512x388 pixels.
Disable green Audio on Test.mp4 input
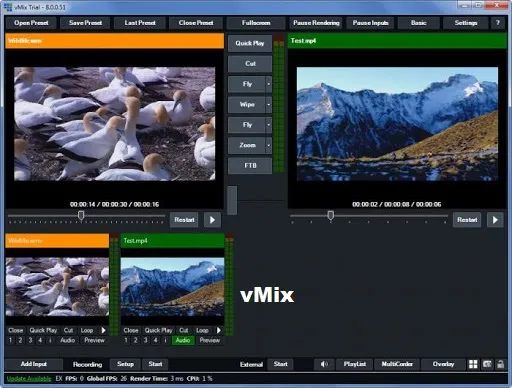pyautogui.click(x=183, y=340)
